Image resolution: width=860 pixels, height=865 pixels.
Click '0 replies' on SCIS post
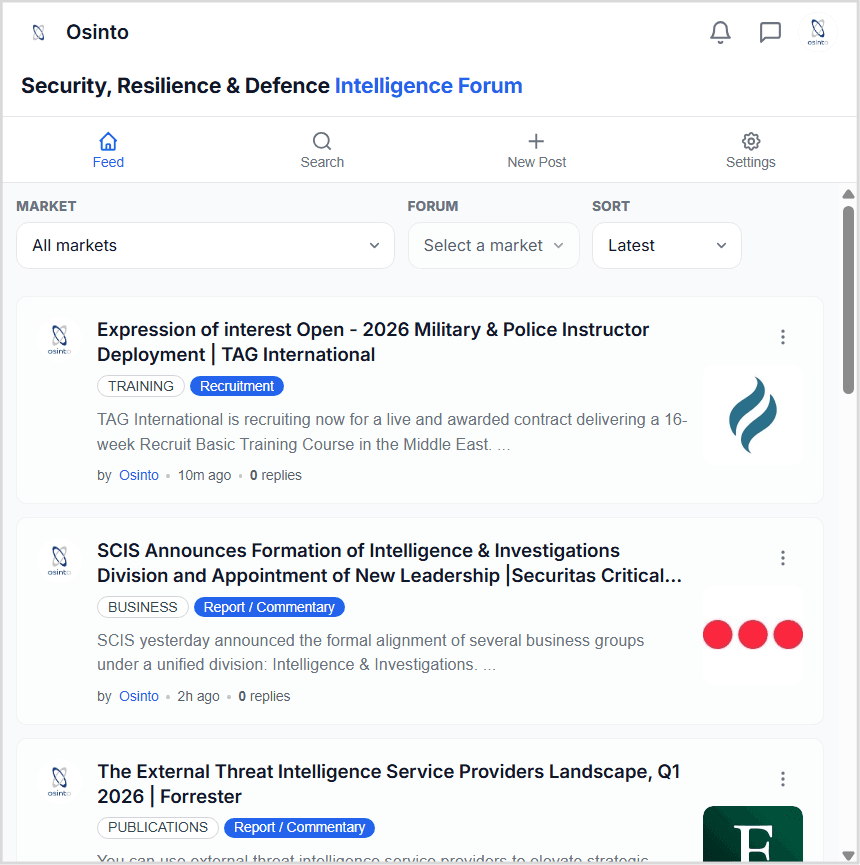[x=264, y=696]
